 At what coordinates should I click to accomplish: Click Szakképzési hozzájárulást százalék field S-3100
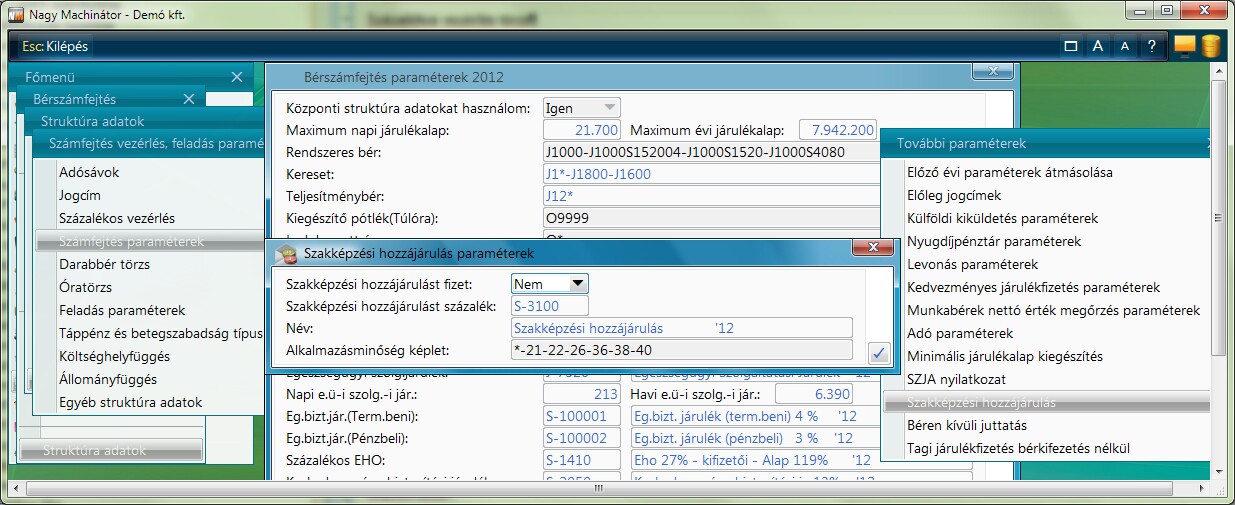(x=550, y=307)
